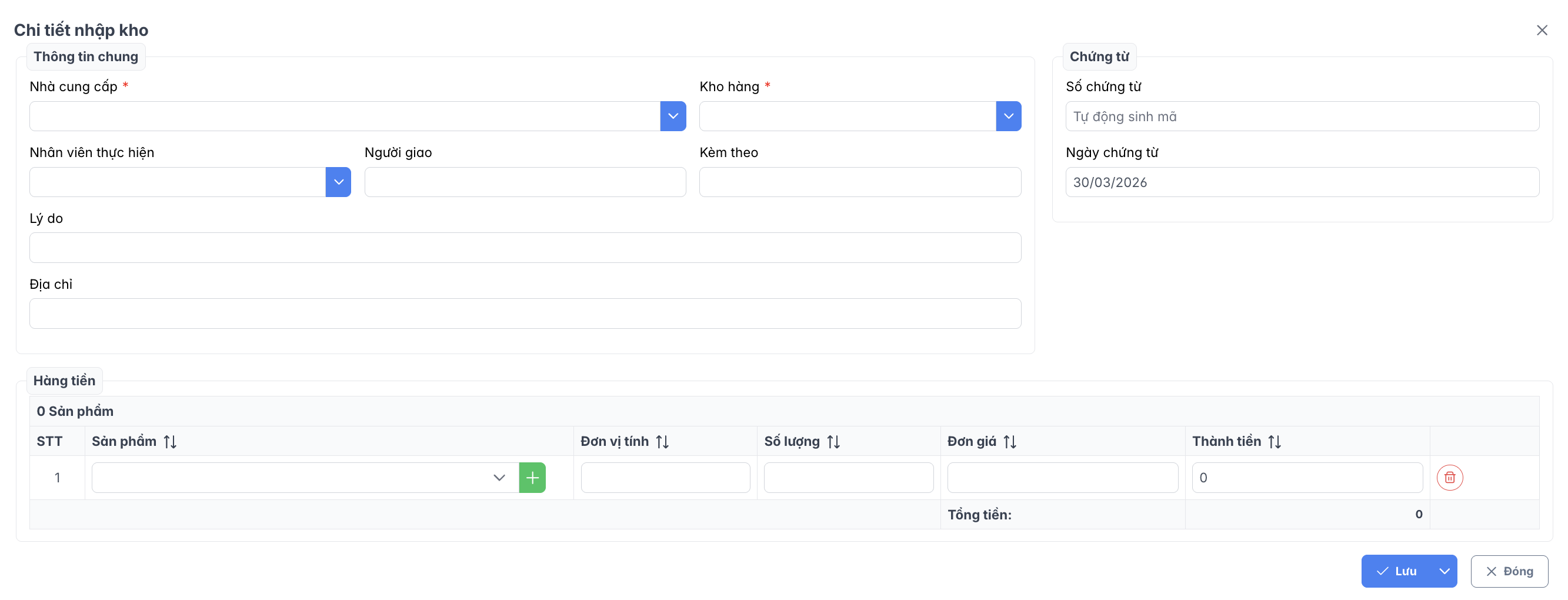Expand the Kho hàng dropdown
Image resolution: width=1568 pixels, height=600 pixels.
[x=1008, y=116]
